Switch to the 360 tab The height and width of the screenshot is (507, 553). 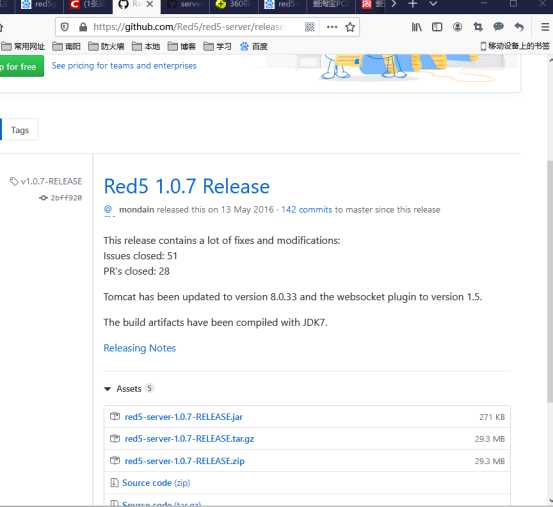(233, 5)
